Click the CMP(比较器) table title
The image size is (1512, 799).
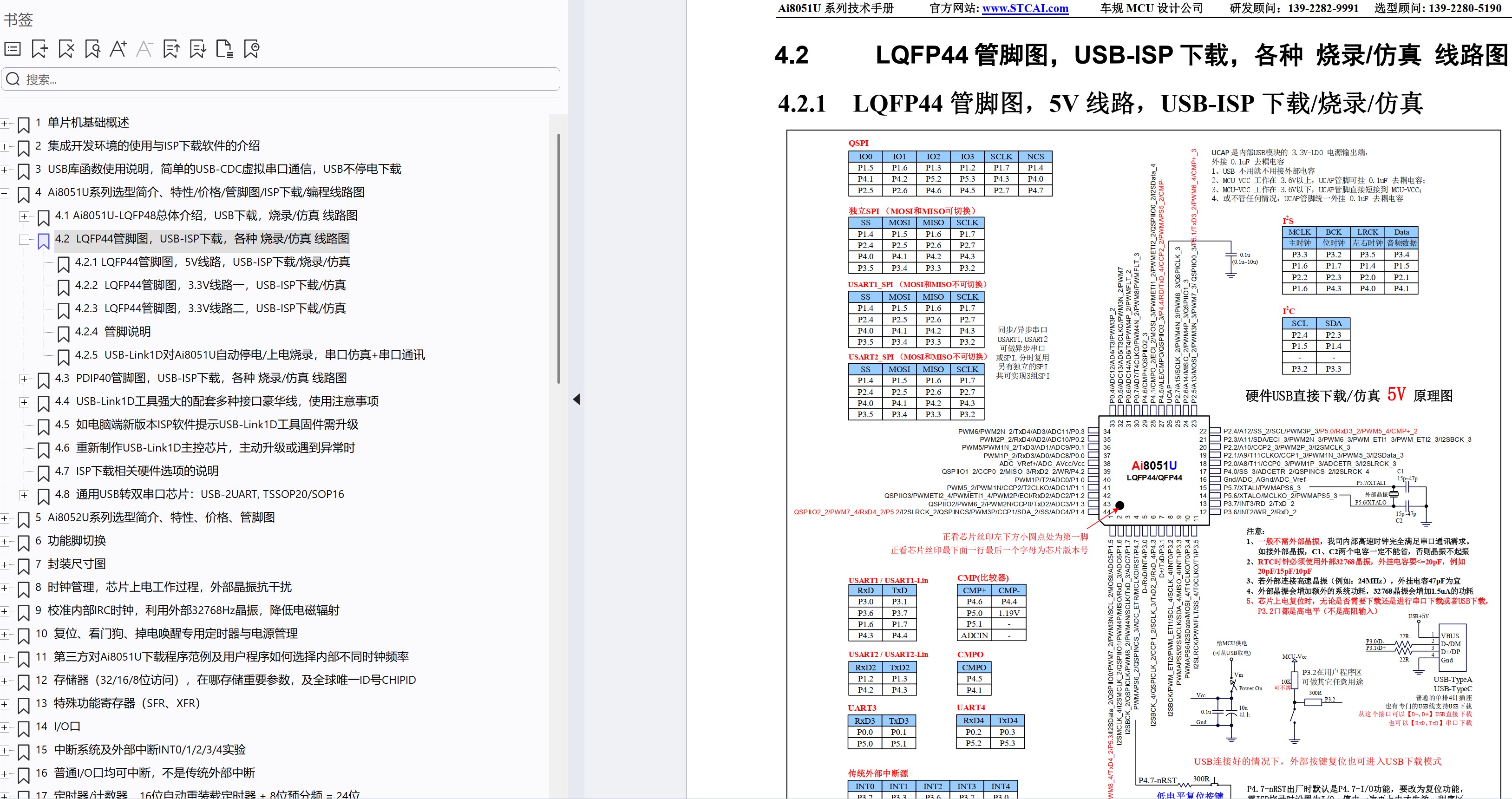click(982, 578)
